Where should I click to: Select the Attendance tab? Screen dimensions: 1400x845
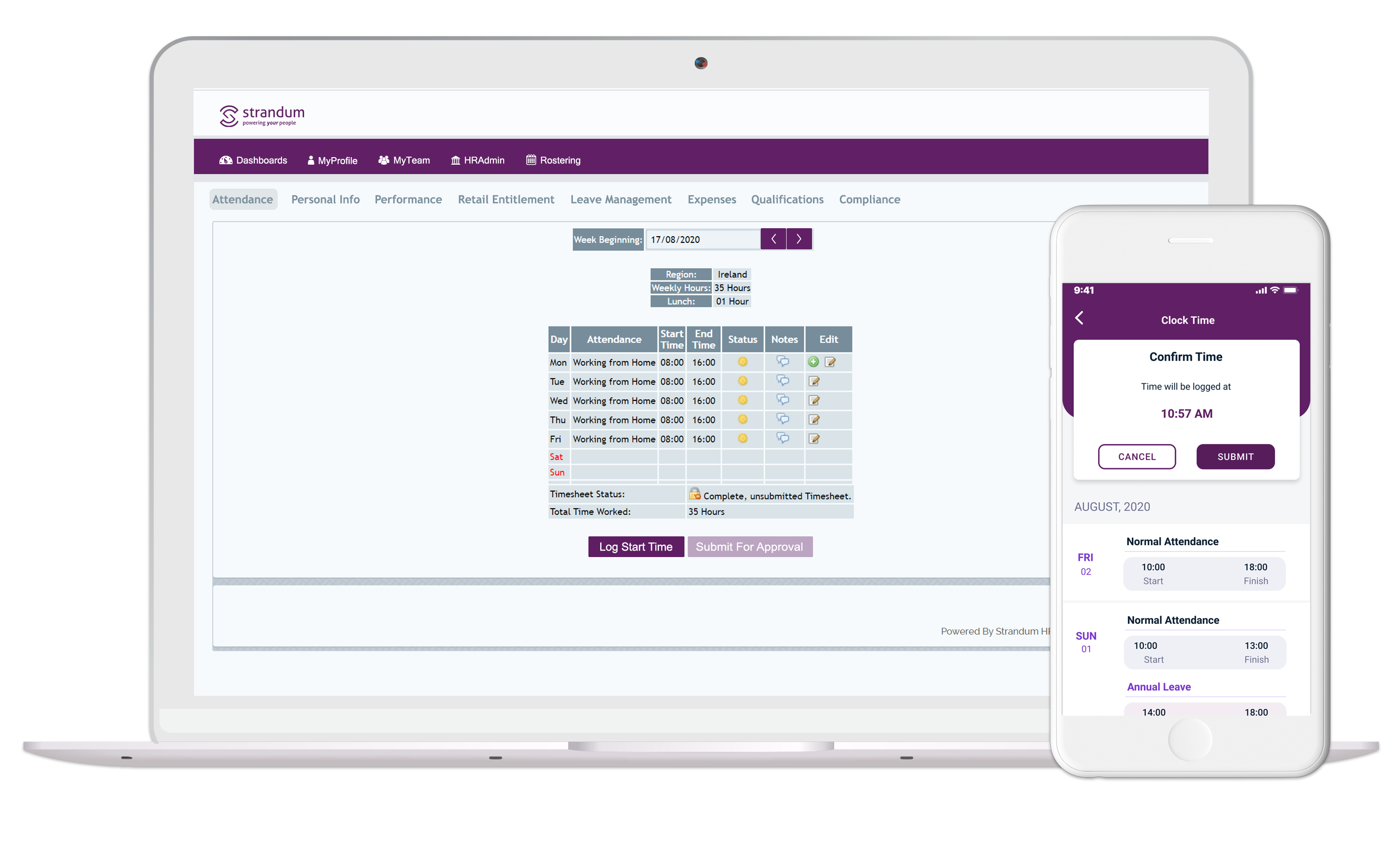pos(244,198)
